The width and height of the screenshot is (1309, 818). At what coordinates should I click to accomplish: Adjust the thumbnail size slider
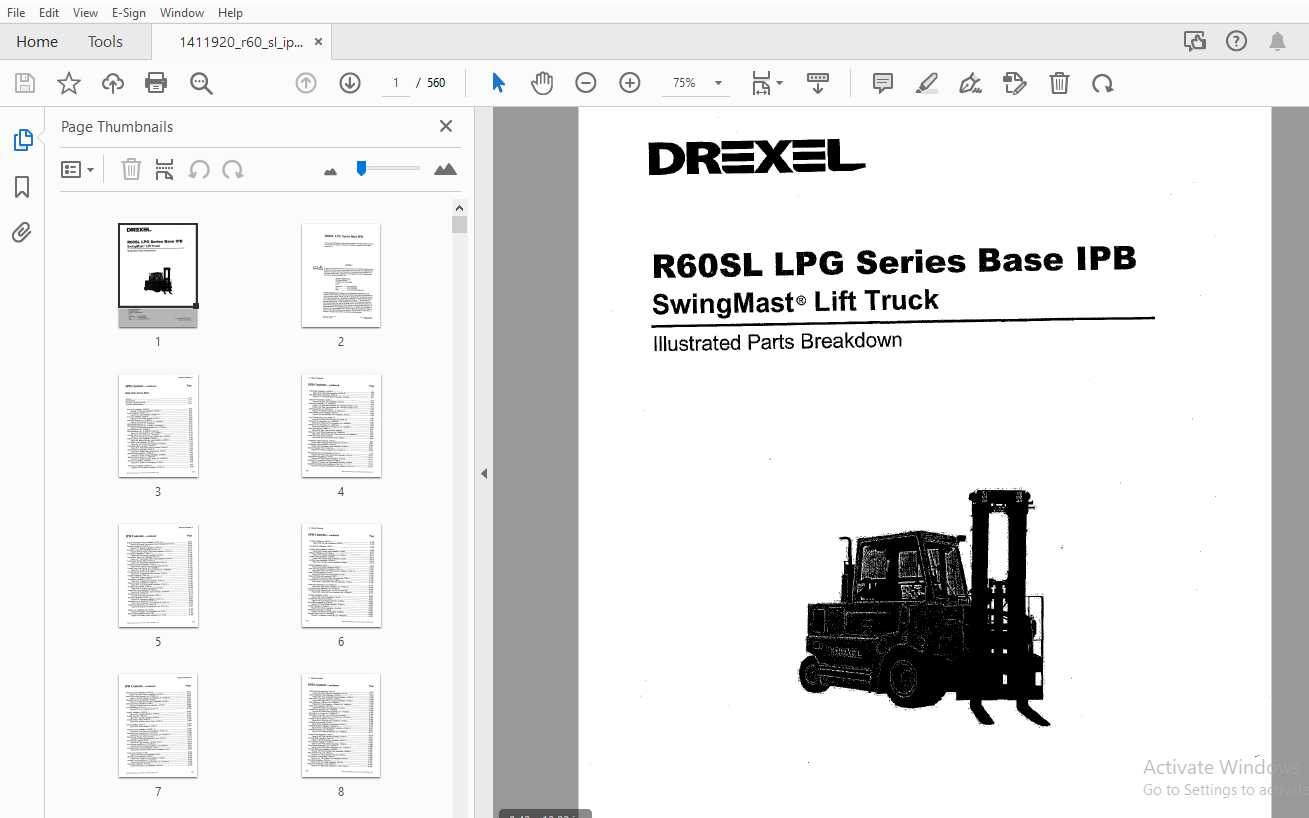click(361, 168)
